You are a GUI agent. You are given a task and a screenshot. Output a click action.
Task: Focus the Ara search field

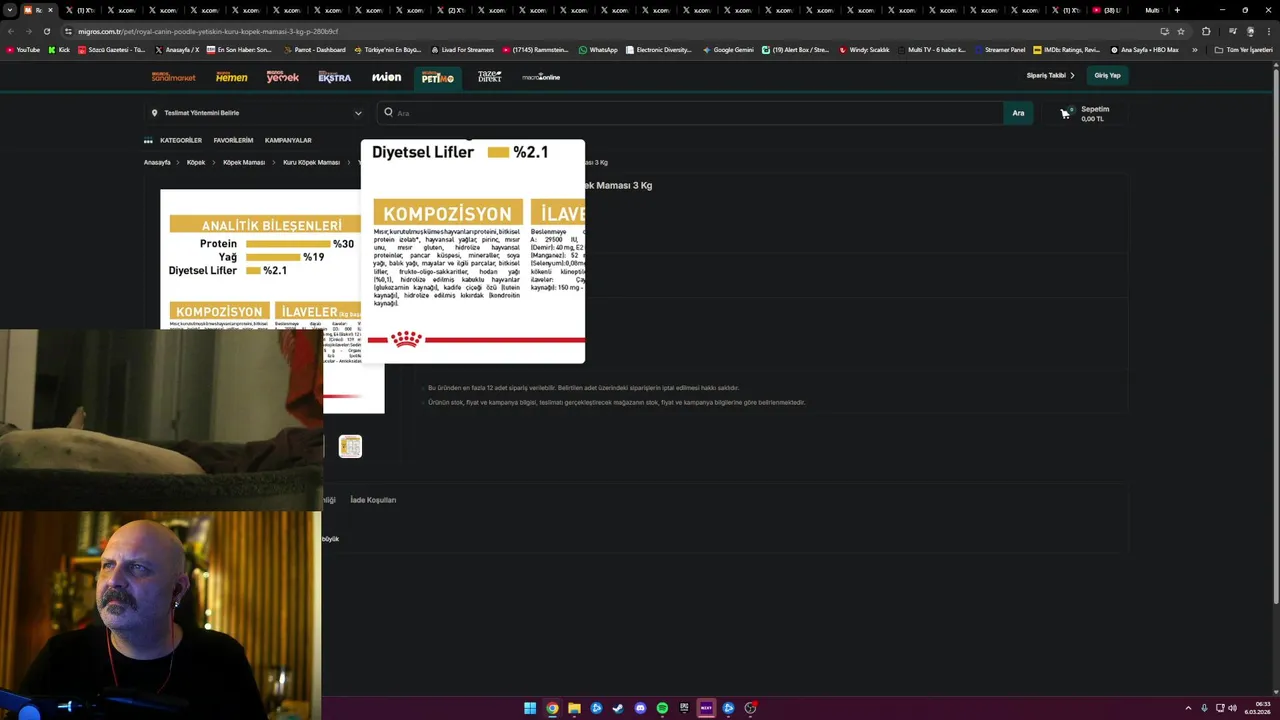tap(690, 113)
